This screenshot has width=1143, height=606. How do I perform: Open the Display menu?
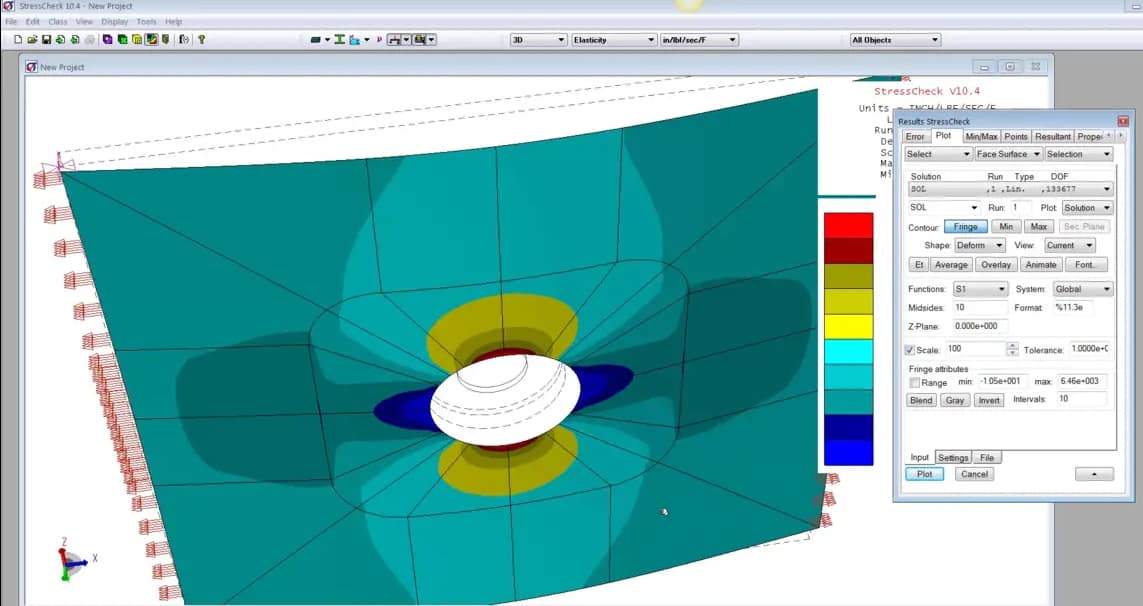tap(113, 20)
